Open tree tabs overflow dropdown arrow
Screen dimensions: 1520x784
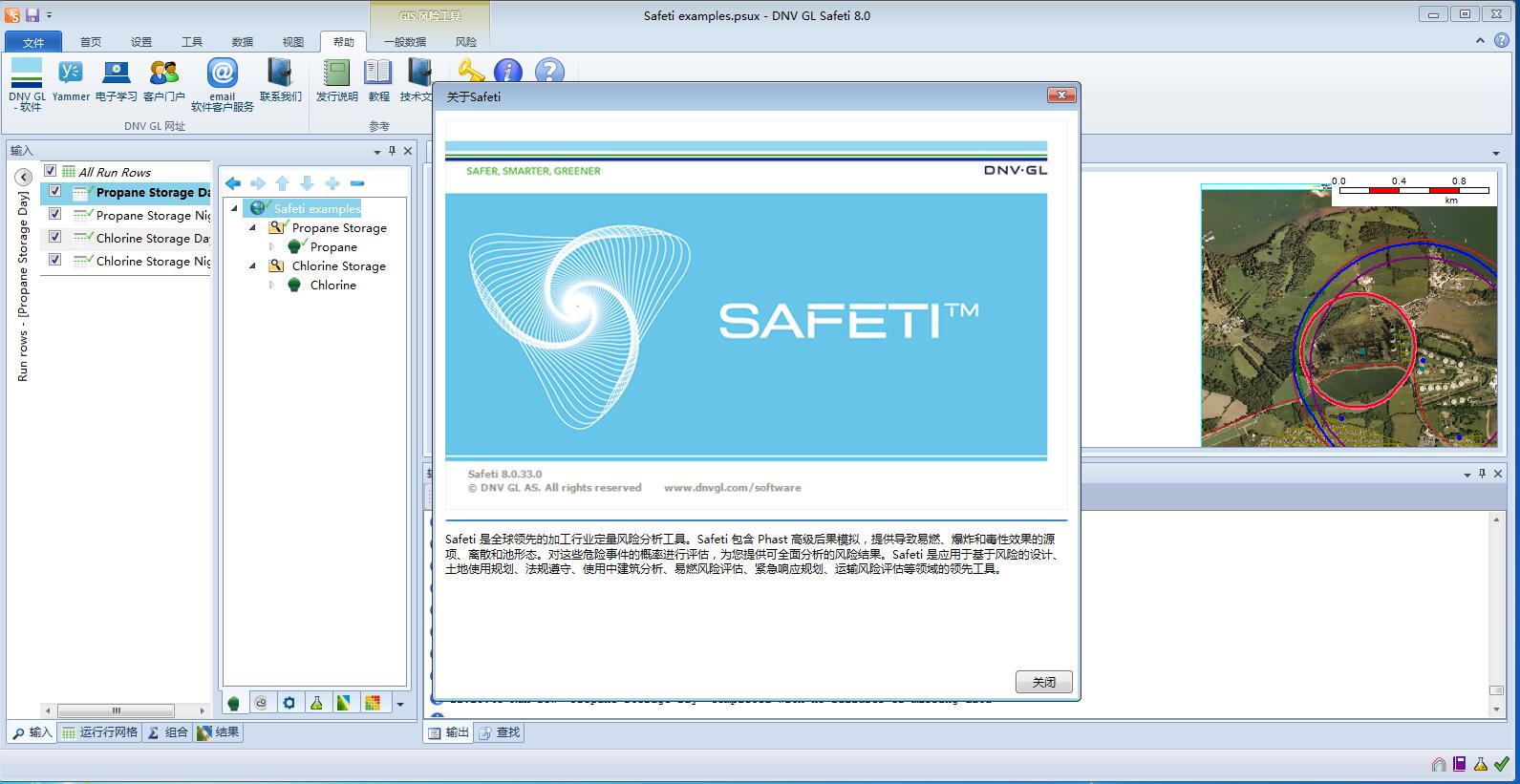[400, 705]
